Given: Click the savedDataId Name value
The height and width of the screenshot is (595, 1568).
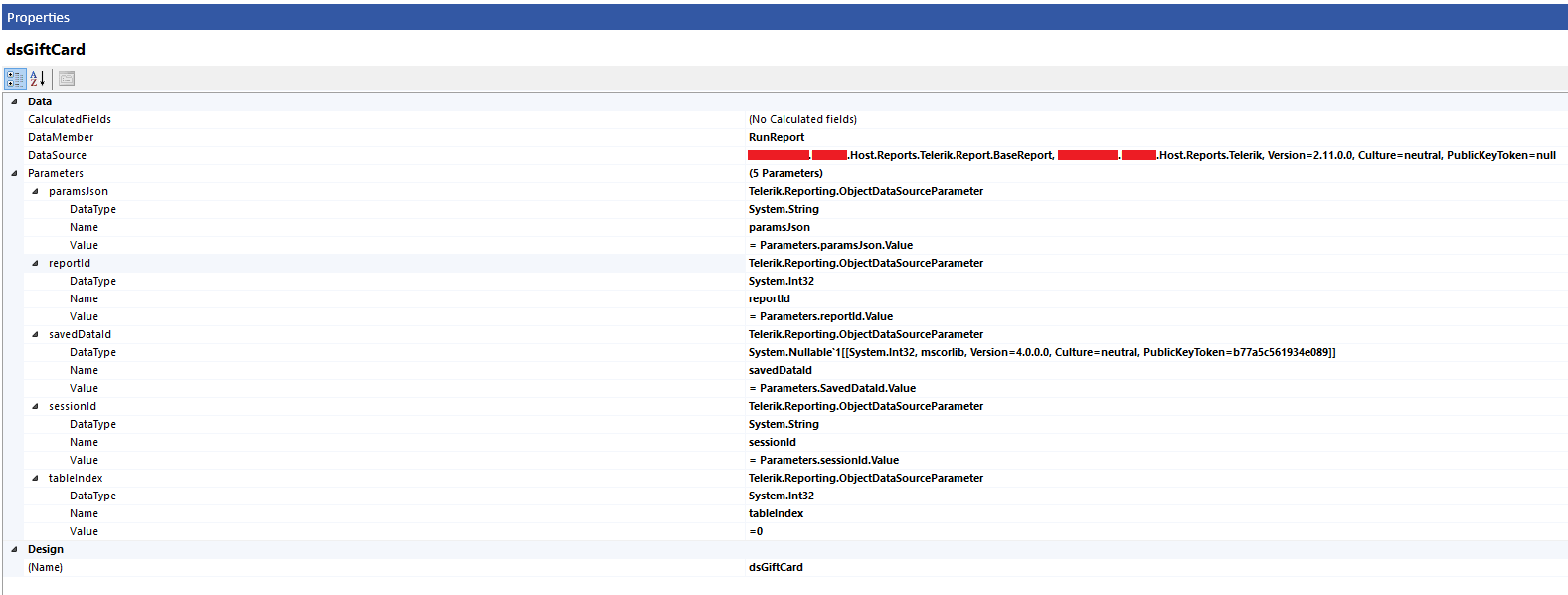Looking at the screenshot, I should point(781,370).
